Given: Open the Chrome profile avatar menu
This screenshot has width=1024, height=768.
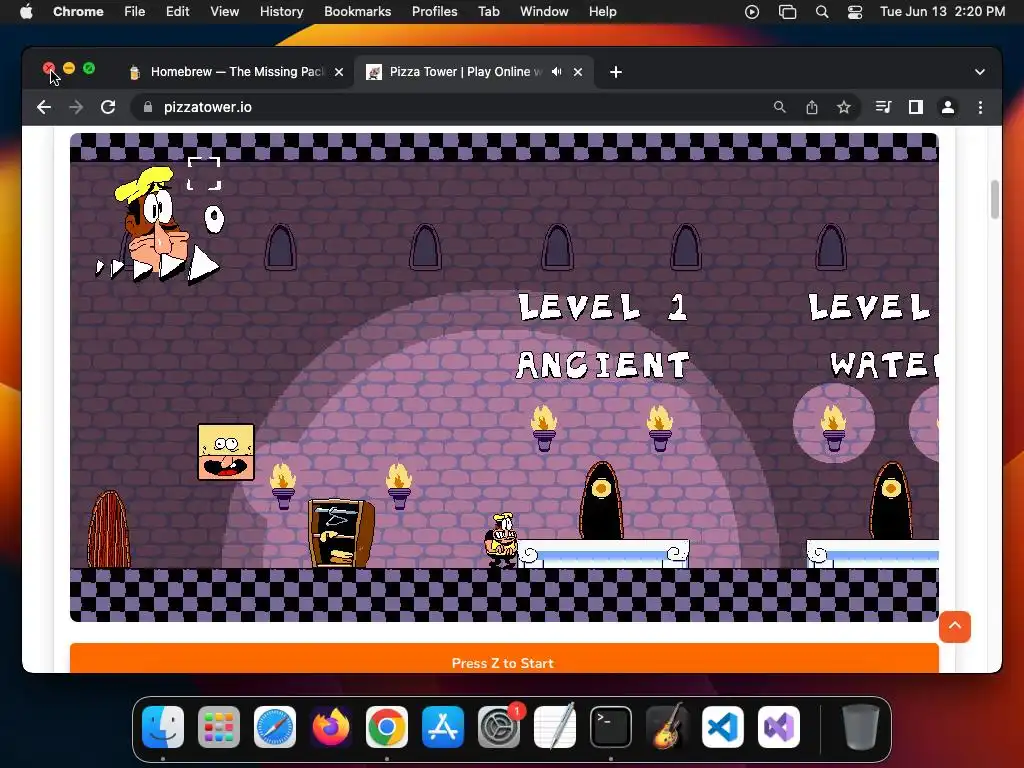Looking at the screenshot, I should tap(948, 107).
